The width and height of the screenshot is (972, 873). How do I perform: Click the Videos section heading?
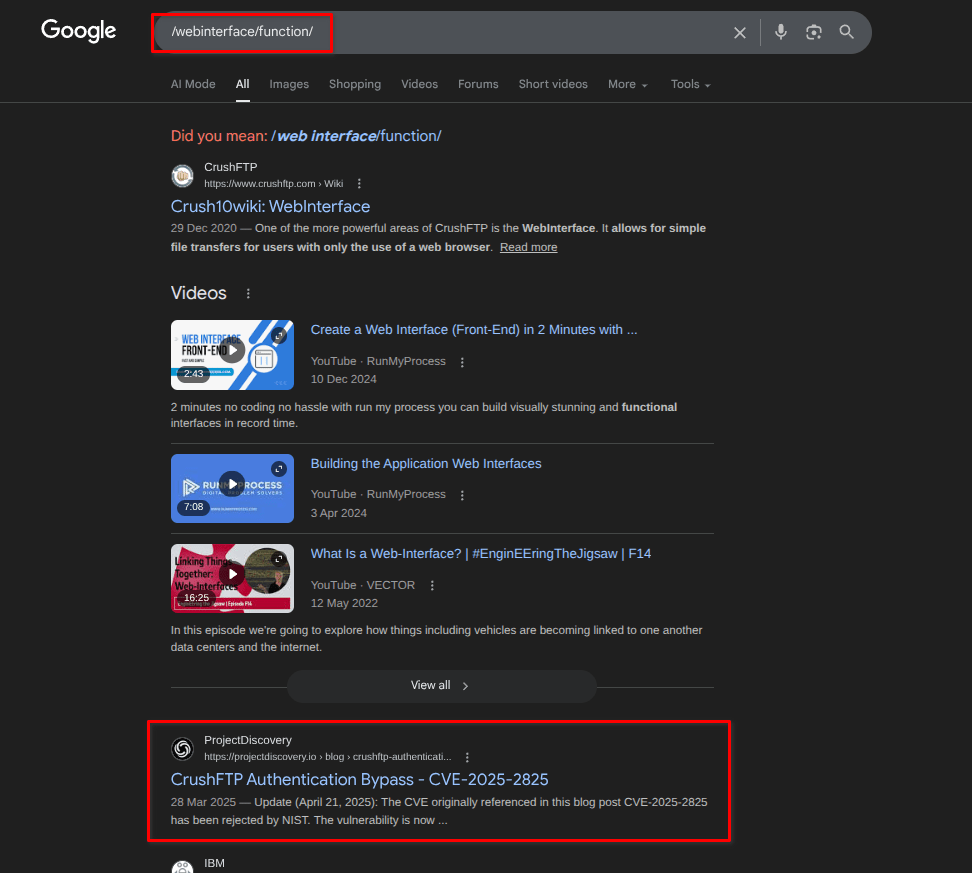pos(199,293)
